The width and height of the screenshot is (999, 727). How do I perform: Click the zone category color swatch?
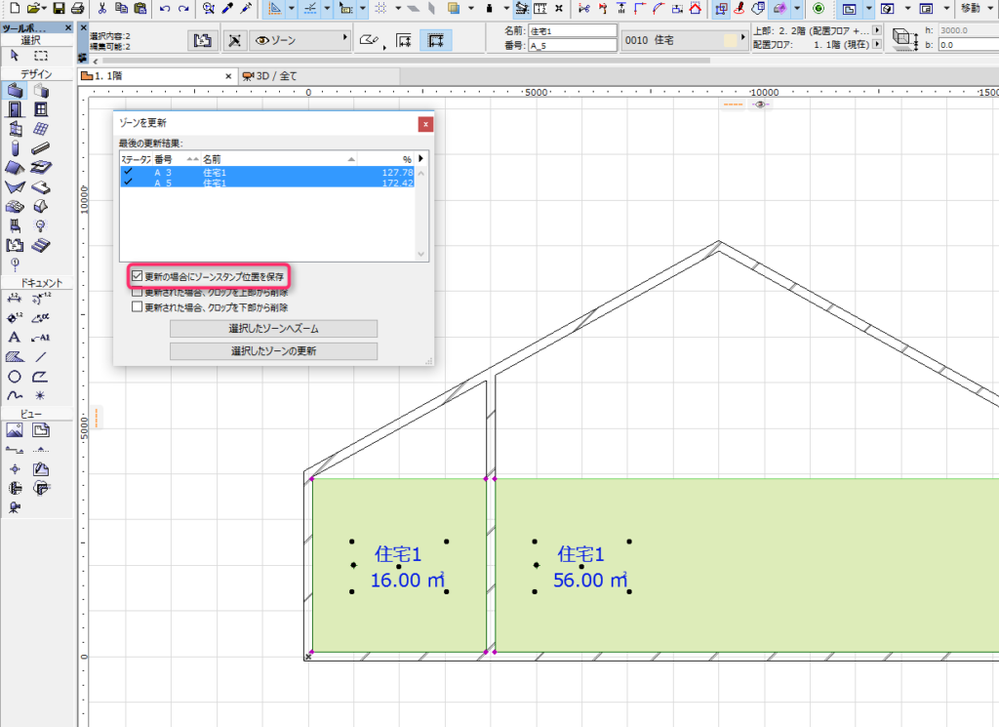pyautogui.click(x=731, y=40)
